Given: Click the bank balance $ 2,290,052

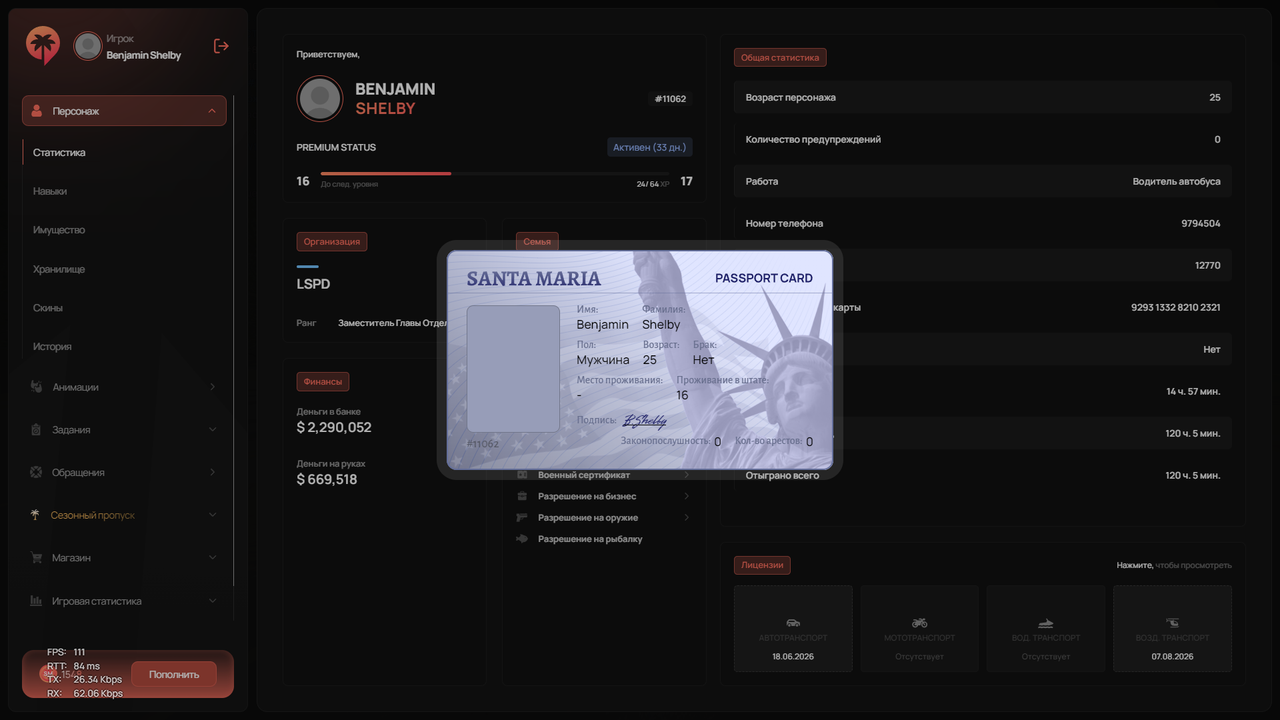Looking at the screenshot, I should tap(334, 427).
